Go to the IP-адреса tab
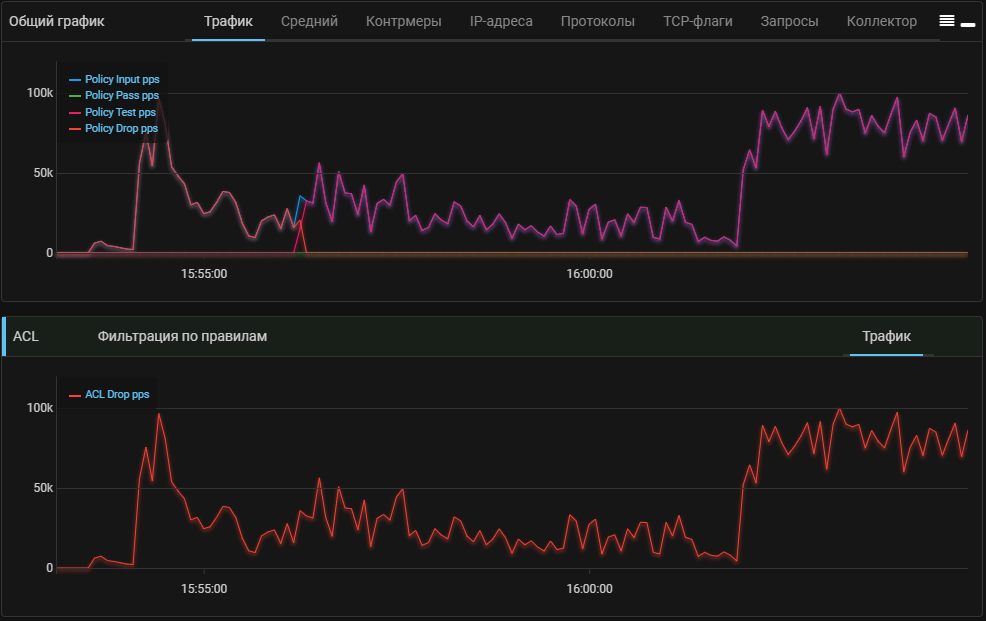This screenshot has width=986, height=621. point(501,21)
